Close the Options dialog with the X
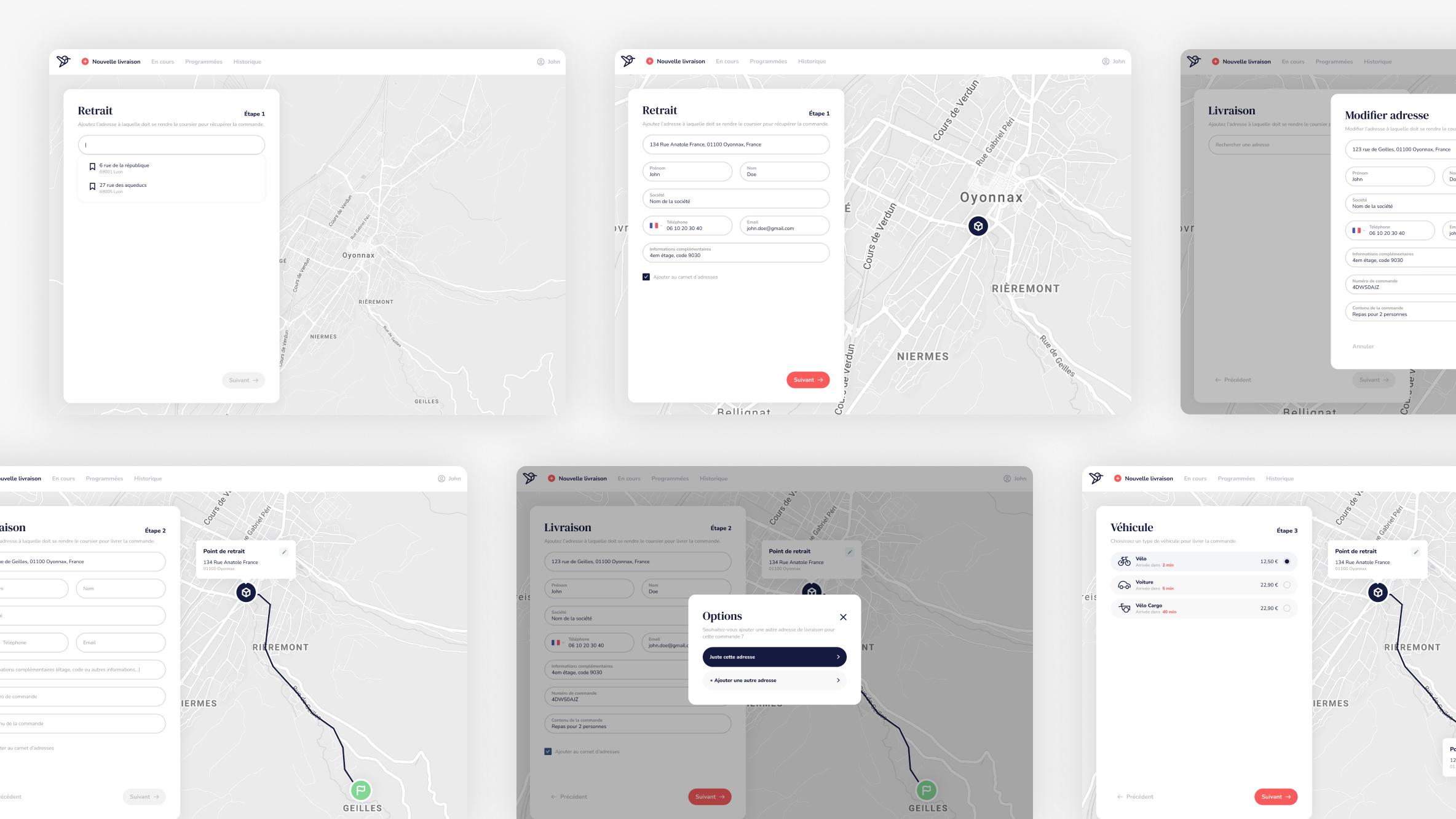Image resolution: width=1456 pixels, height=819 pixels. pyautogui.click(x=843, y=617)
